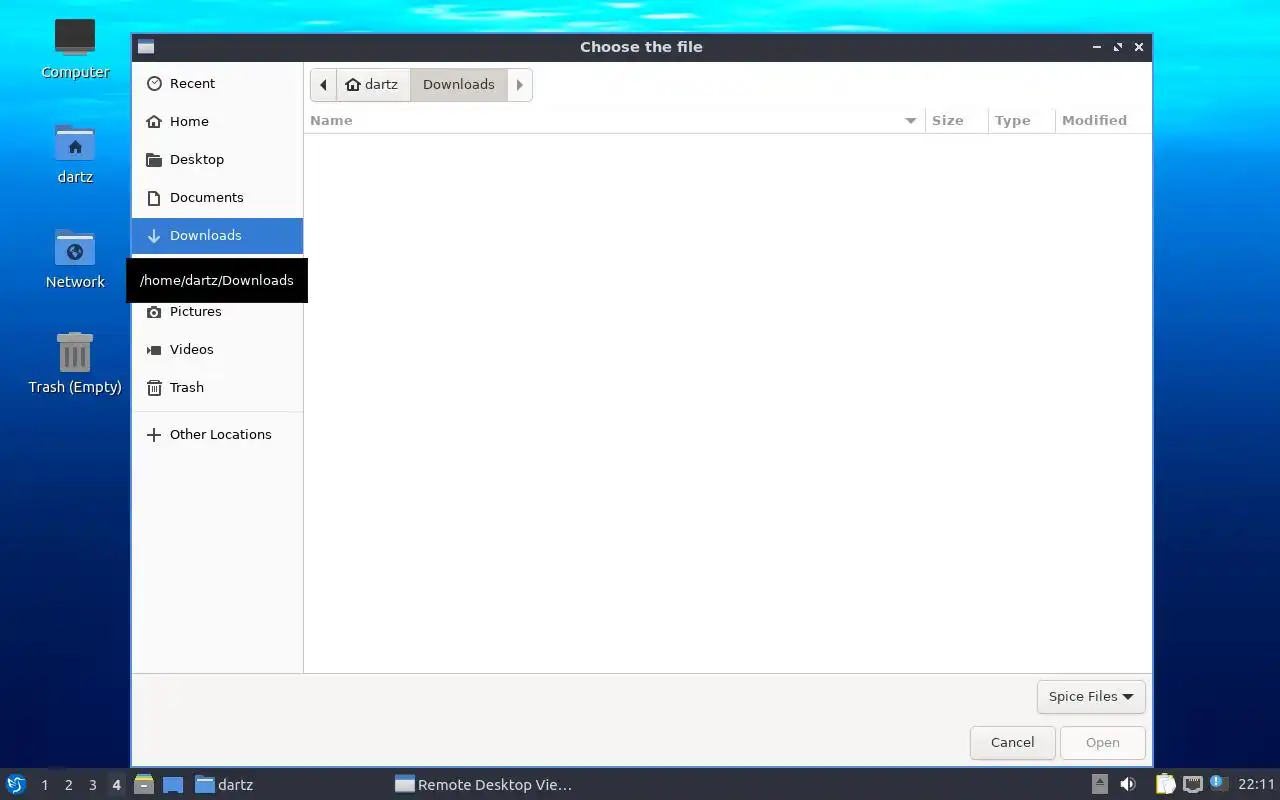Open Documents in the sidebar

coord(217,198)
